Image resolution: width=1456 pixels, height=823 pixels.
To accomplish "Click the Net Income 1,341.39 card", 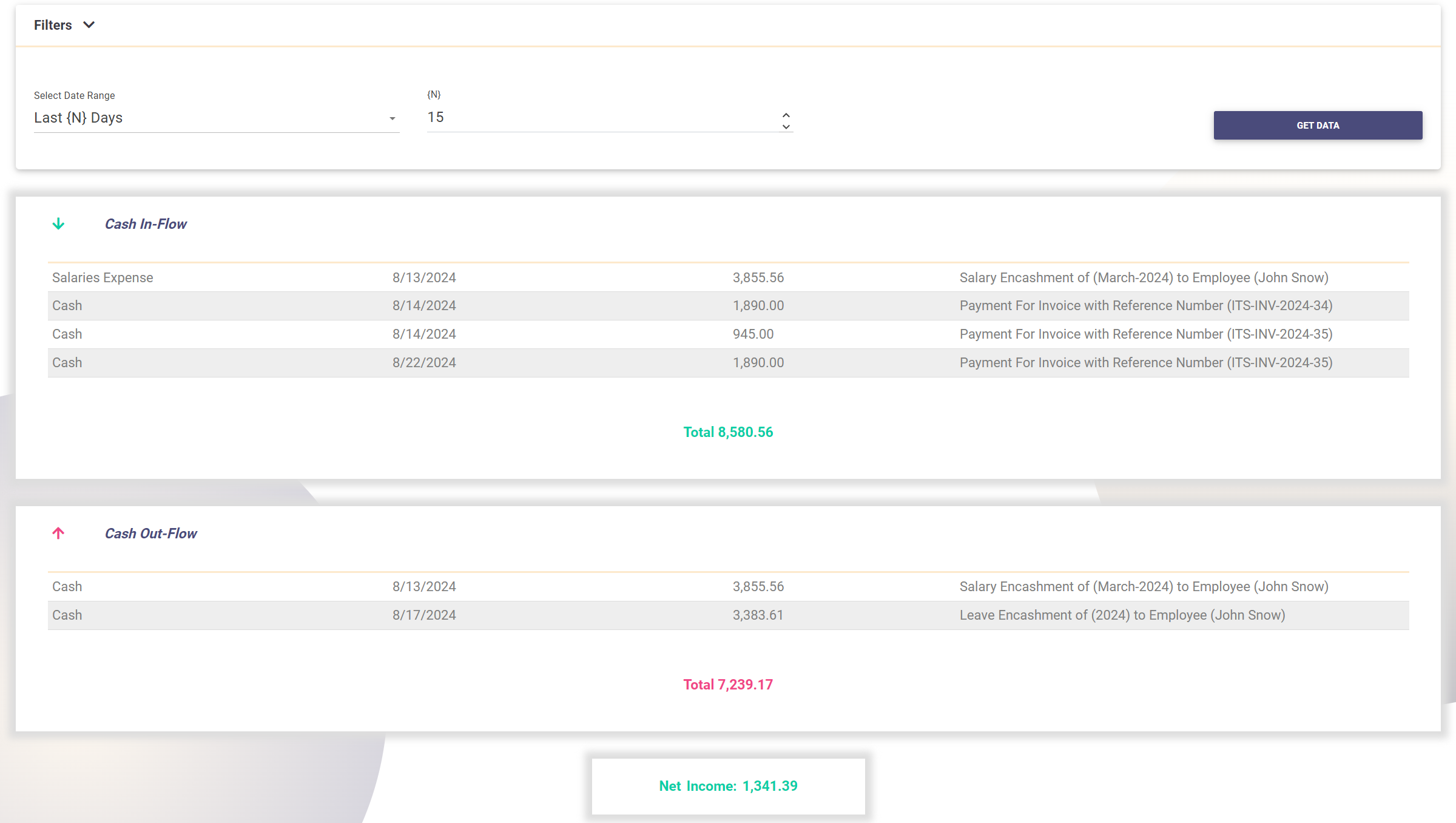I will pyautogui.click(x=728, y=786).
